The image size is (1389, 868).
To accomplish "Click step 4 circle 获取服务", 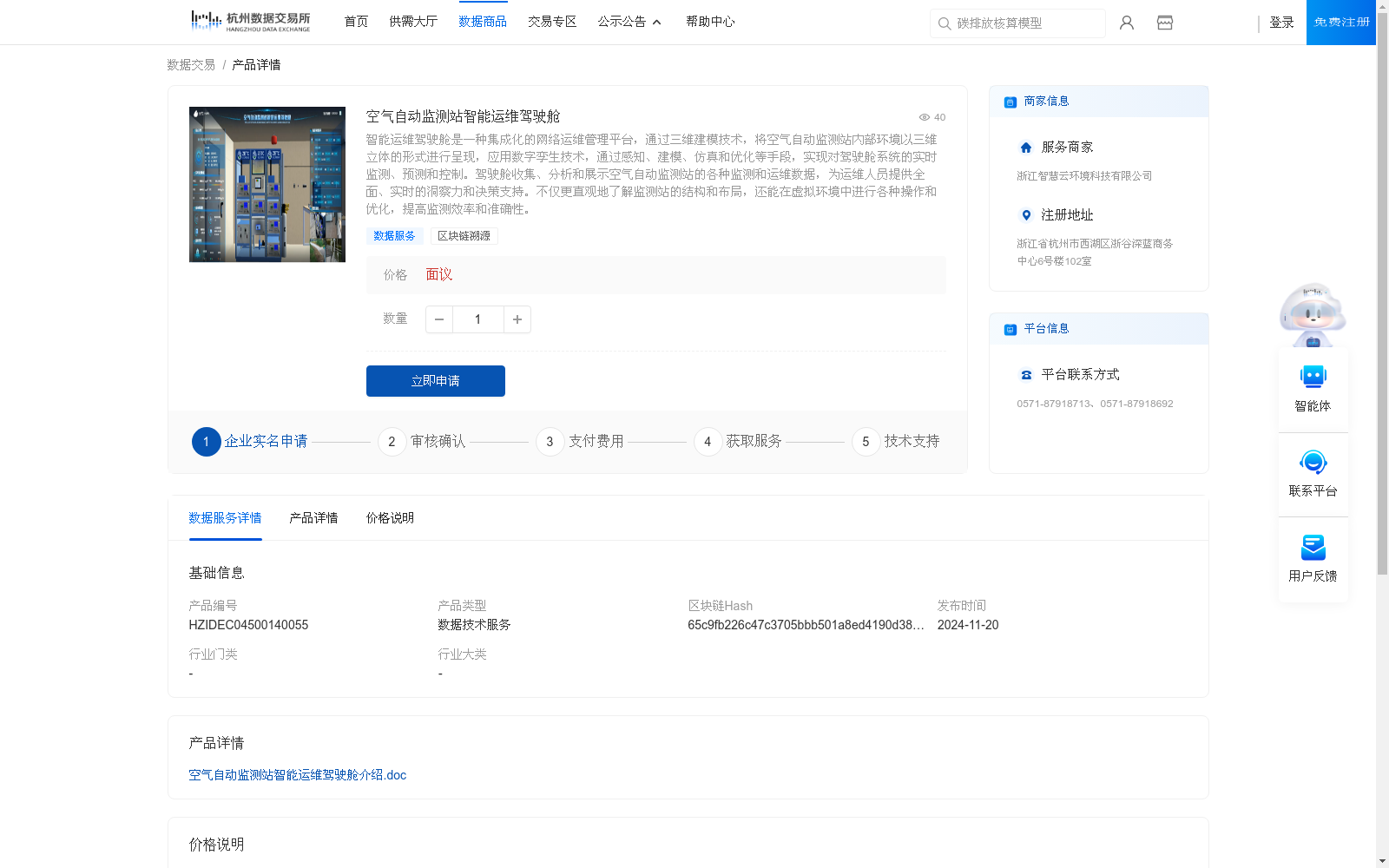I will pyautogui.click(x=708, y=442).
